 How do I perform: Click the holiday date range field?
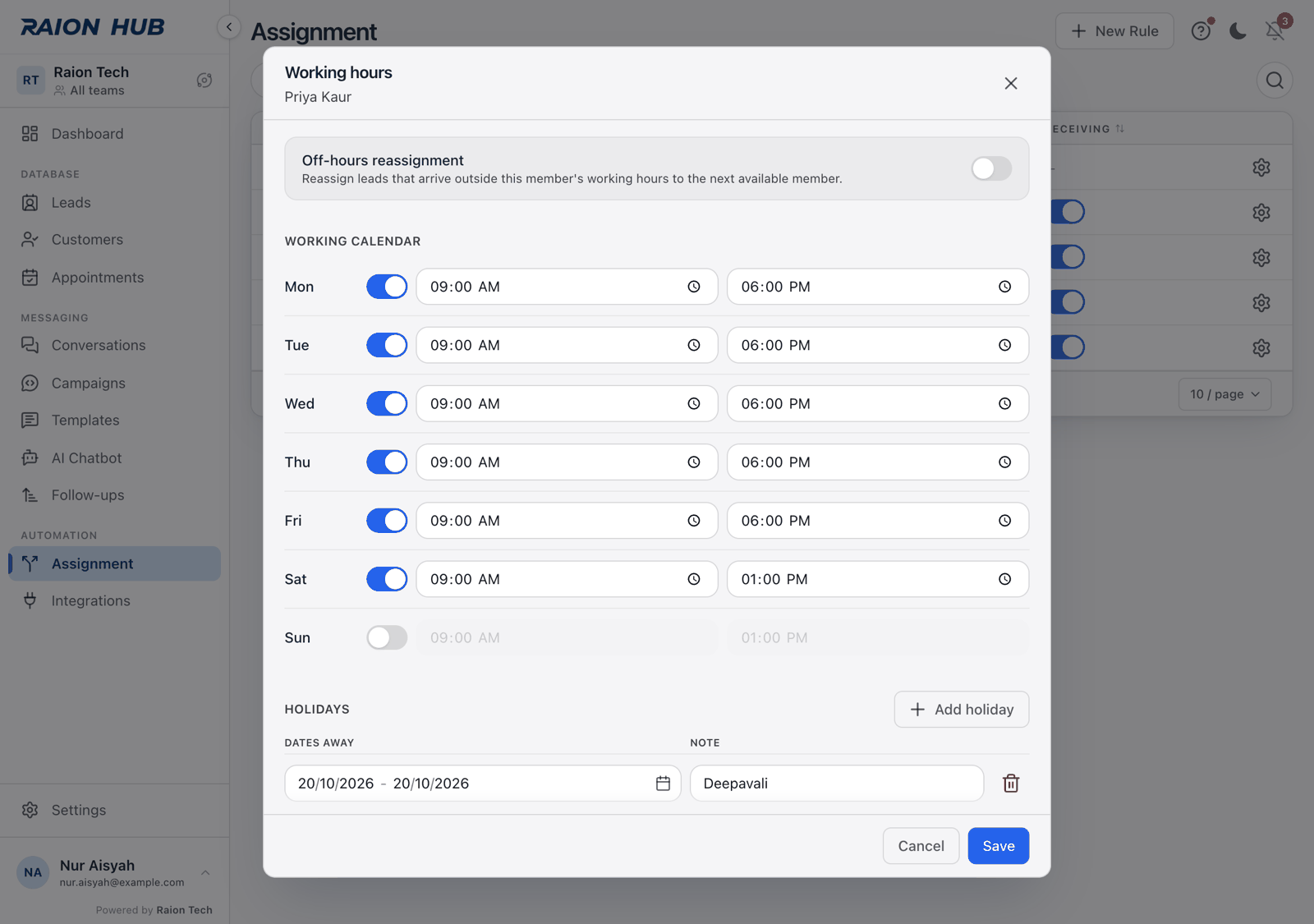(483, 784)
